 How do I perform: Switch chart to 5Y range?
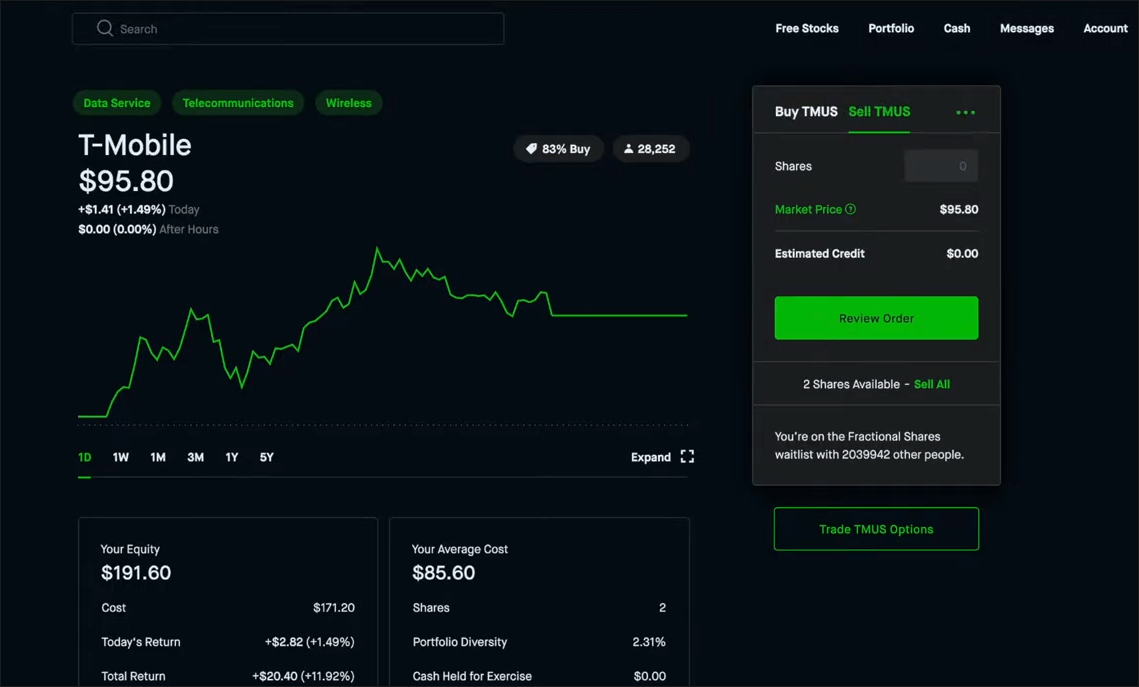point(267,458)
